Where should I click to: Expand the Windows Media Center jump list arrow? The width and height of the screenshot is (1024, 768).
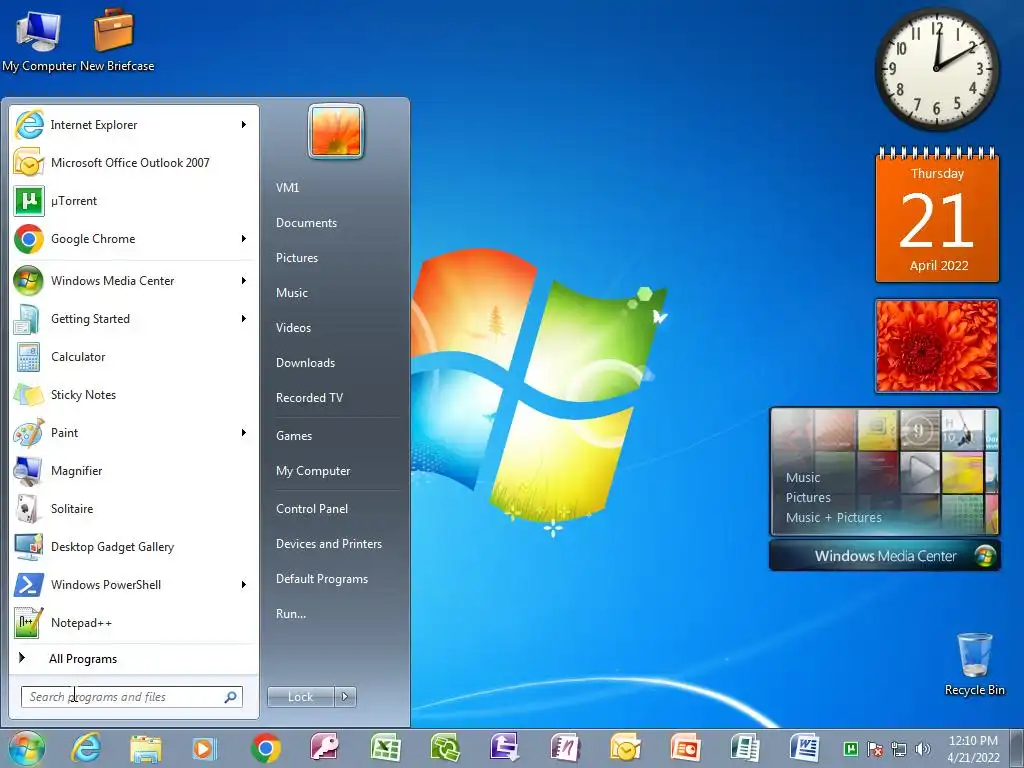tap(244, 281)
